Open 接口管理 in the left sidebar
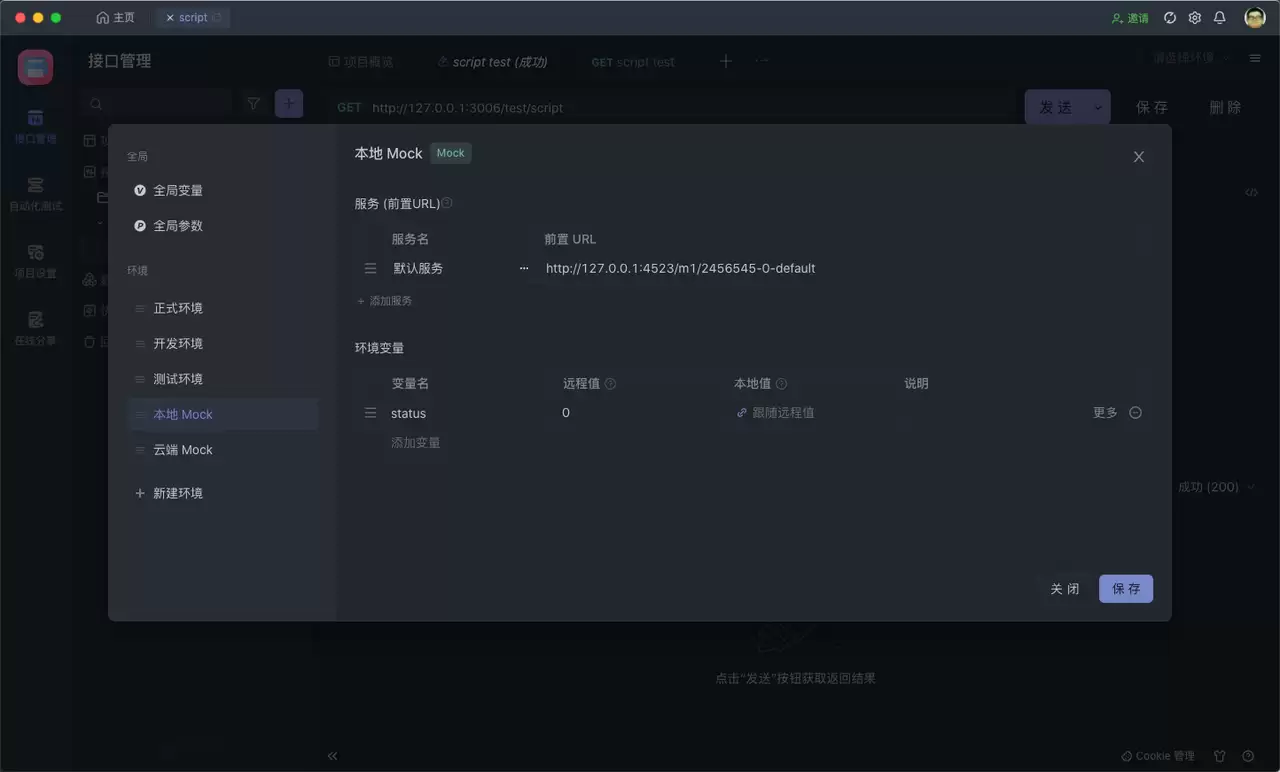The image size is (1280, 772). pos(35,127)
